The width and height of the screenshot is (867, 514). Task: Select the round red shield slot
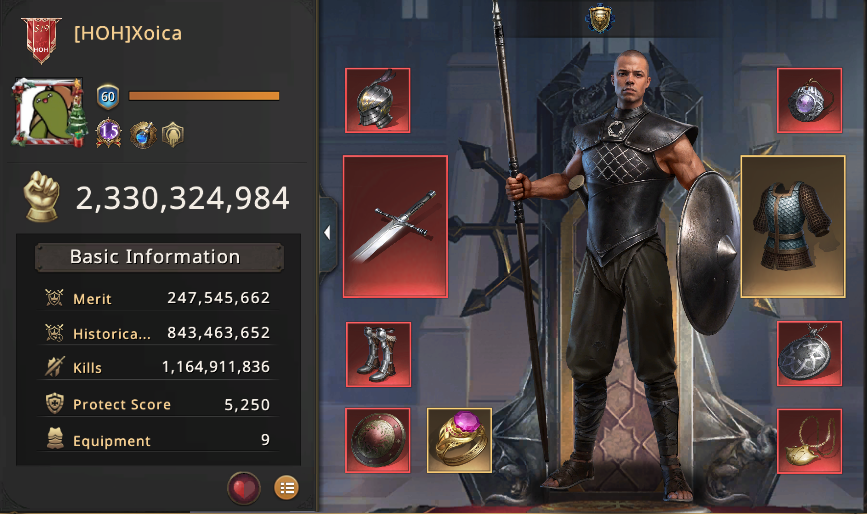point(378,440)
